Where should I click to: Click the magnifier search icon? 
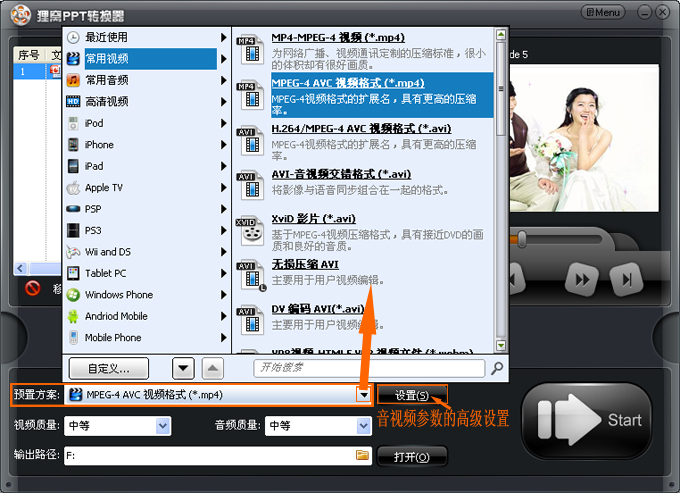click(x=497, y=369)
